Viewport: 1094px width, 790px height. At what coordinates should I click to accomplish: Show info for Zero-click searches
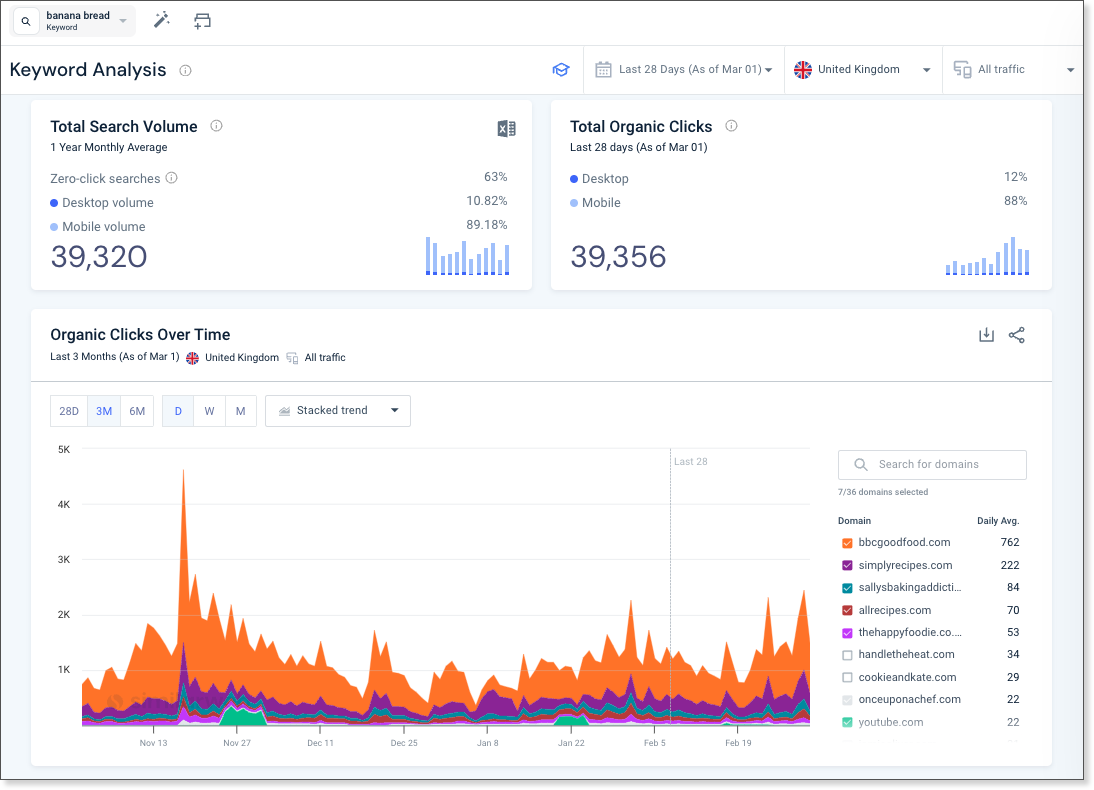click(171, 178)
